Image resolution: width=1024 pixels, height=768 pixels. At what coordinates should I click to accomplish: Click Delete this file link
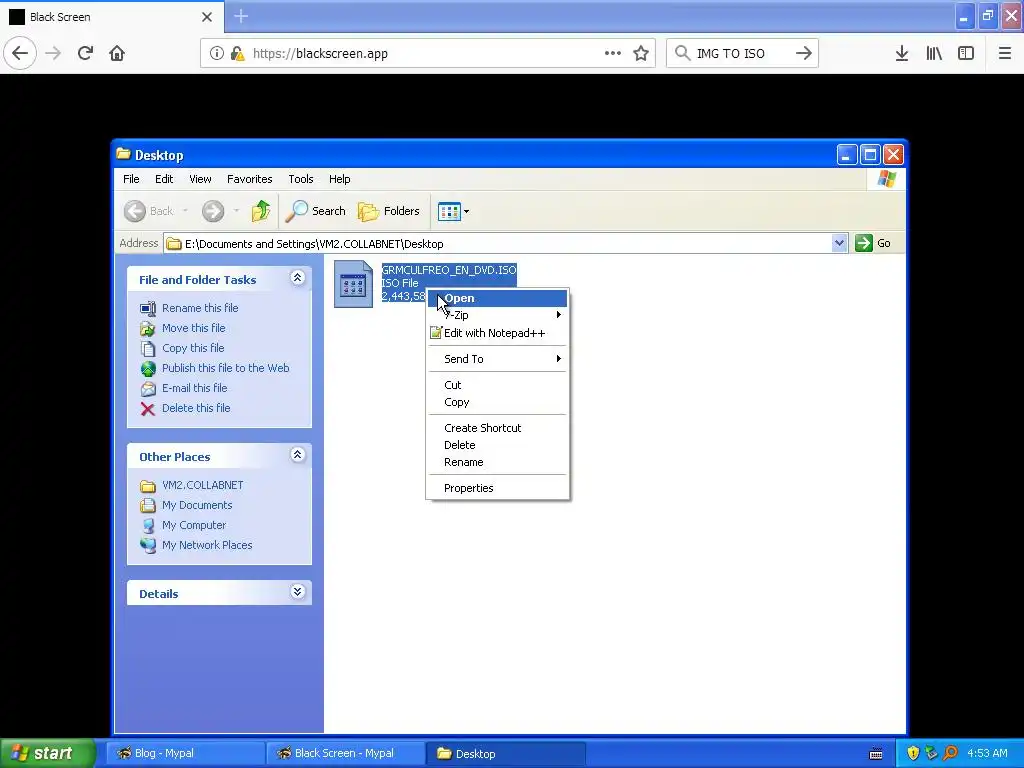click(196, 408)
